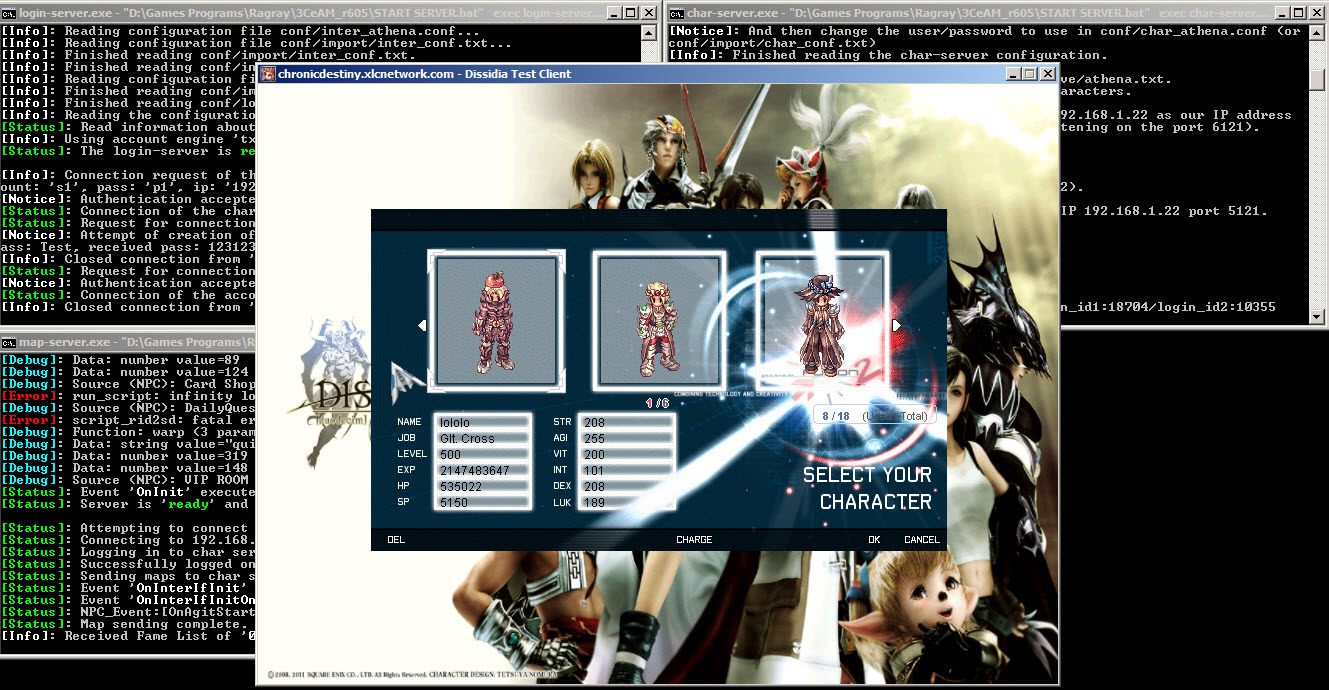
Task: Open Dissidia Test Client title bar icon
Action: click(x=268, y=74)
